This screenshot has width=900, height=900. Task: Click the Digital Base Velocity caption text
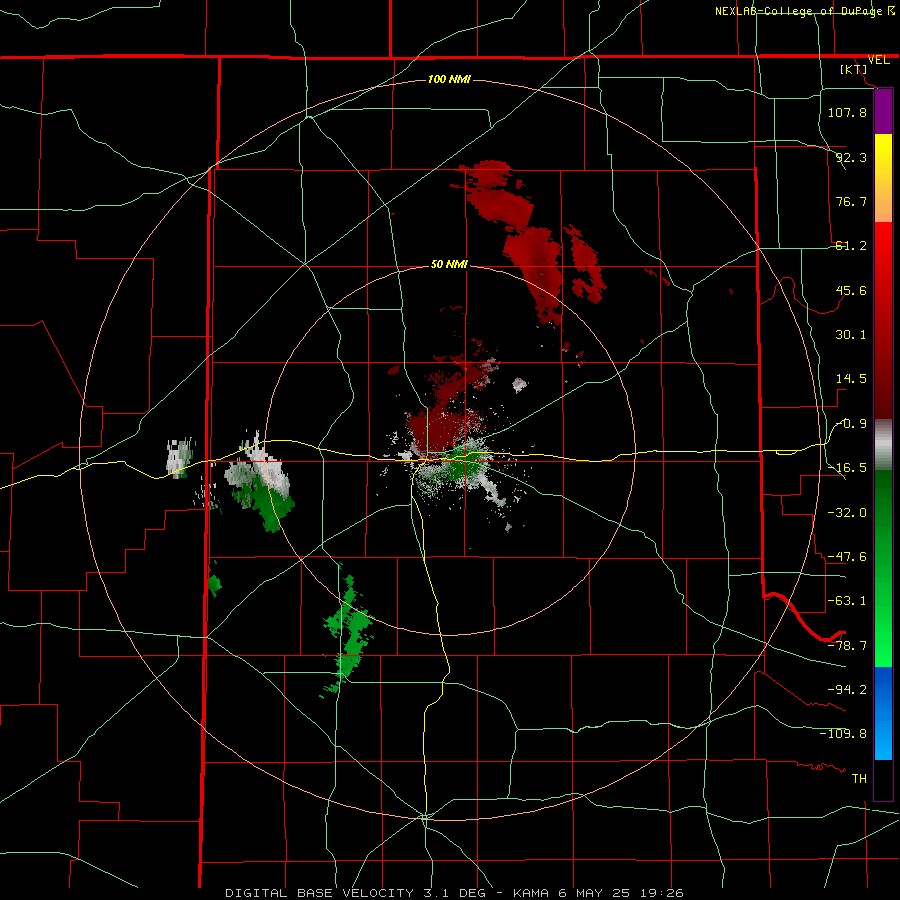click(454, 893)
